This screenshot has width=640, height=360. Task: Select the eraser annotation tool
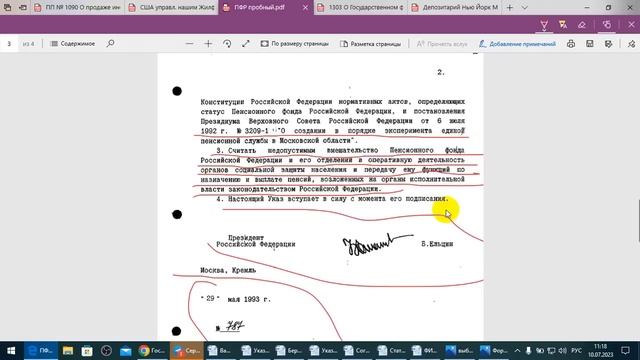582,24
